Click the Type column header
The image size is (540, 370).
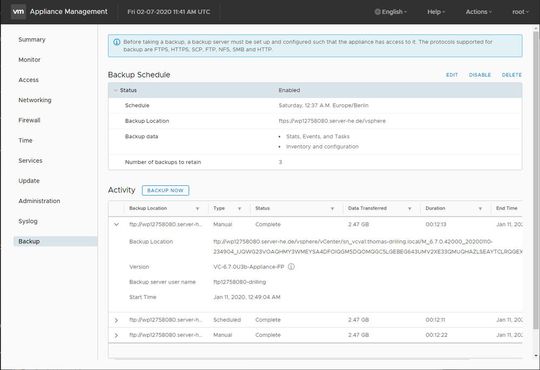[x=219, y=208]
